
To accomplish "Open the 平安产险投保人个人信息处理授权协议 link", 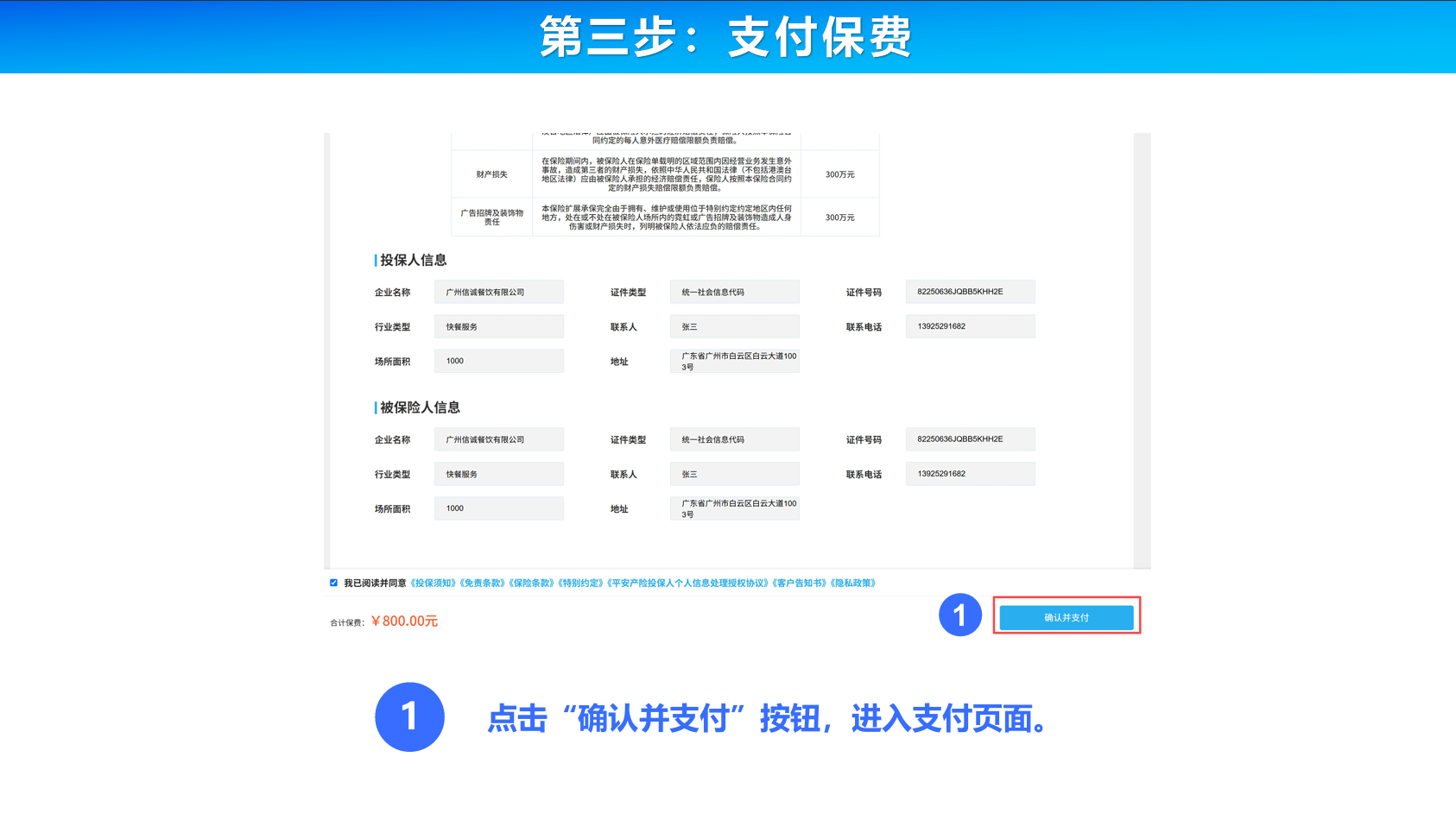I will click(x=688, y=583).
